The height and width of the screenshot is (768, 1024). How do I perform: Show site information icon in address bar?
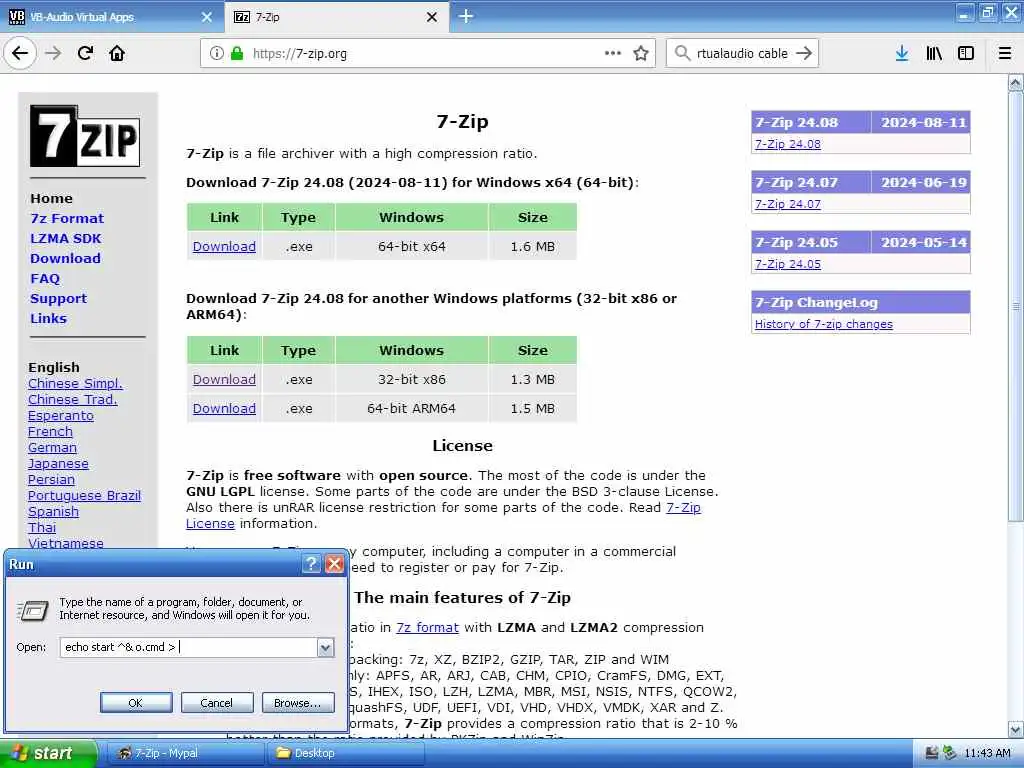pyautogui.click(x=217, y=54)
